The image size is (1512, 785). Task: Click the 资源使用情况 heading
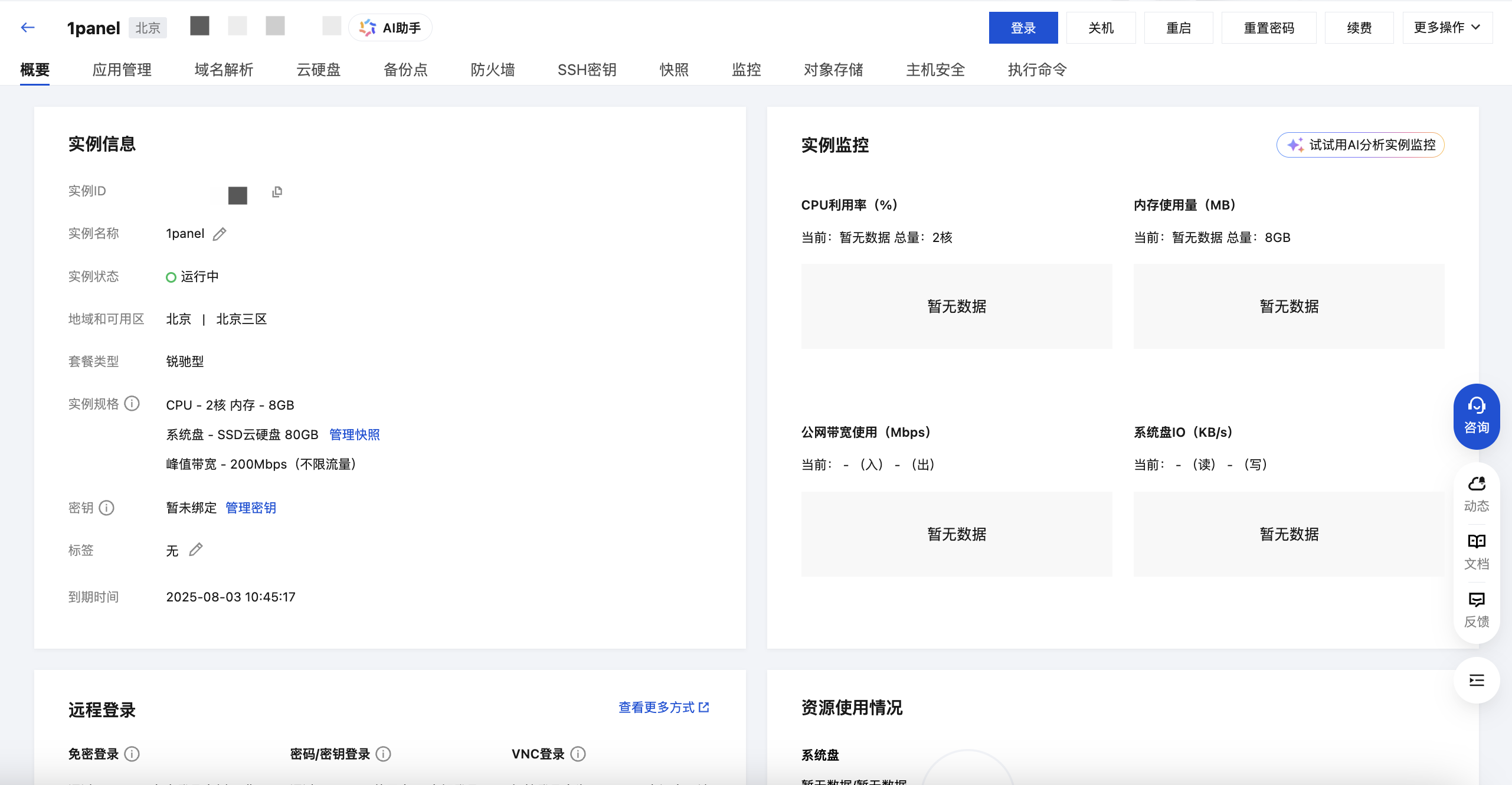coord(852,708)
